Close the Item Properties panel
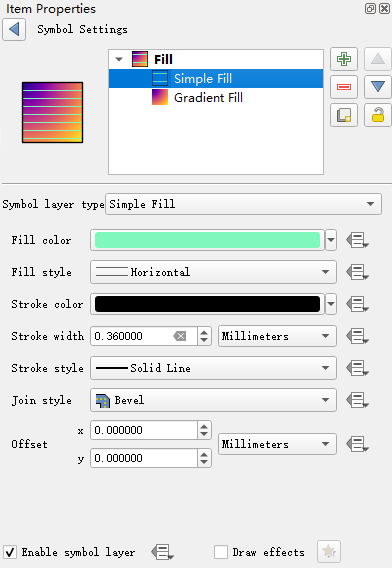Screen dimensions: 392x568 click(x=384, y=8)
